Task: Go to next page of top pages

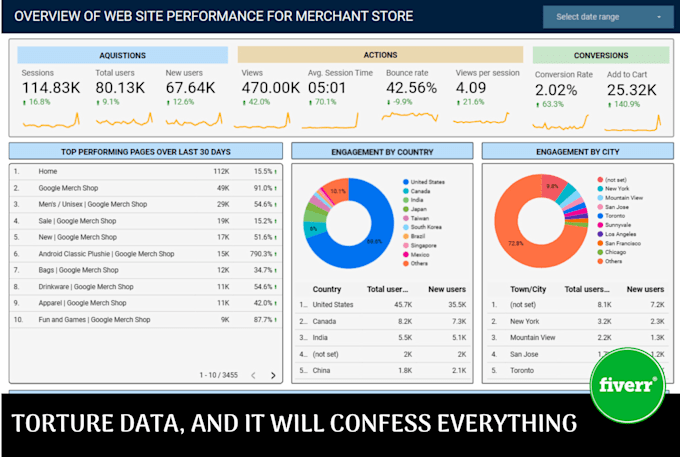Action: click(x=273, y=375)
